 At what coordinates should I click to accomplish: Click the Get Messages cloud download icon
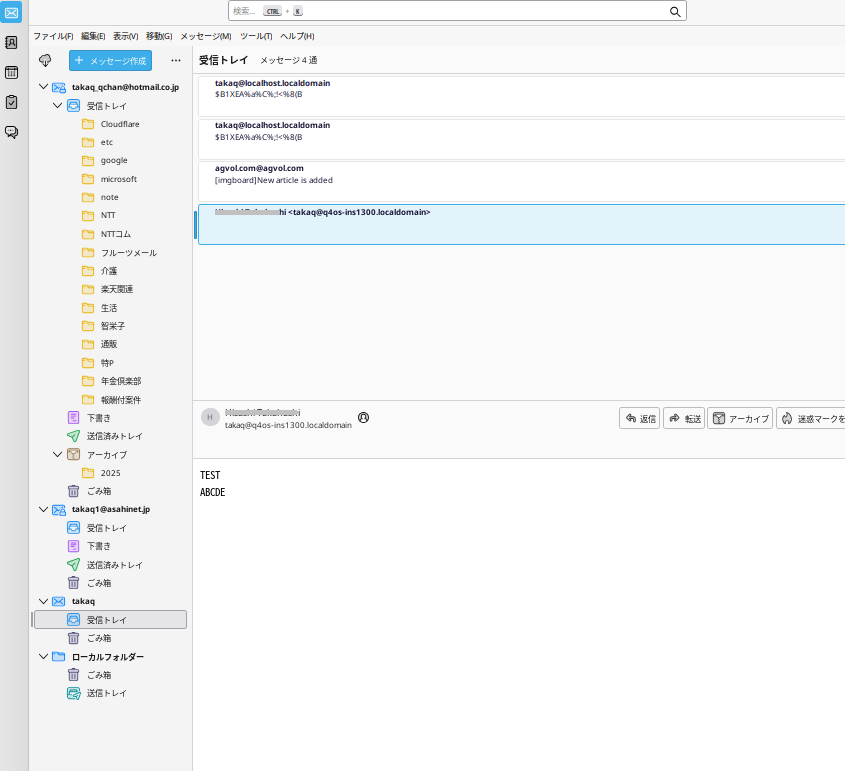tap(45, 60)
